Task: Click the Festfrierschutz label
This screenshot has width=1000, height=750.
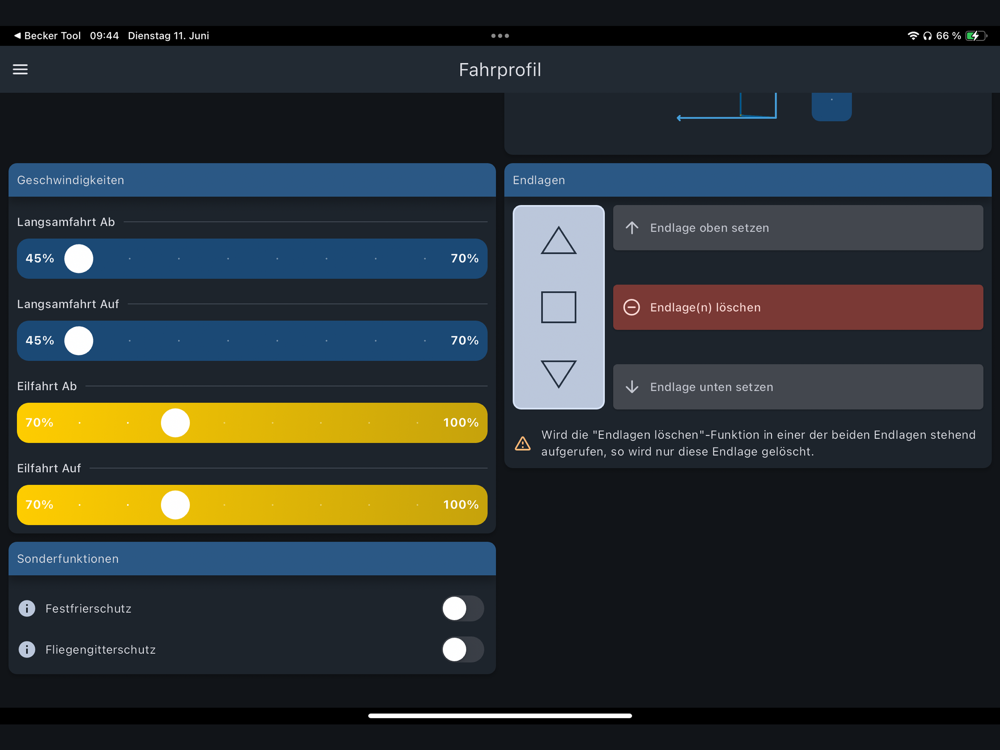Action: 88,608
